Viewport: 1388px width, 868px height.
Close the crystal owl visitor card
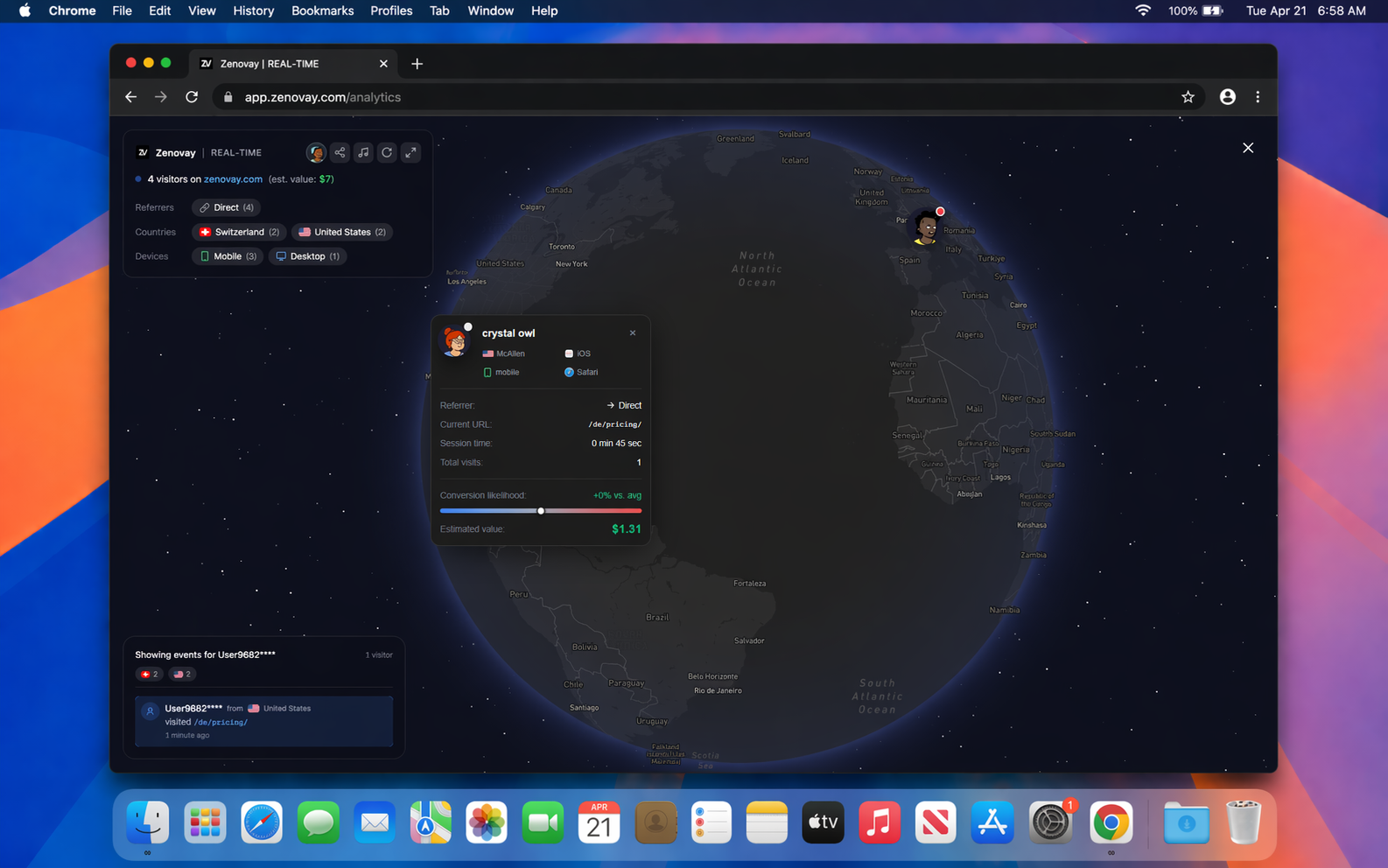633,332
